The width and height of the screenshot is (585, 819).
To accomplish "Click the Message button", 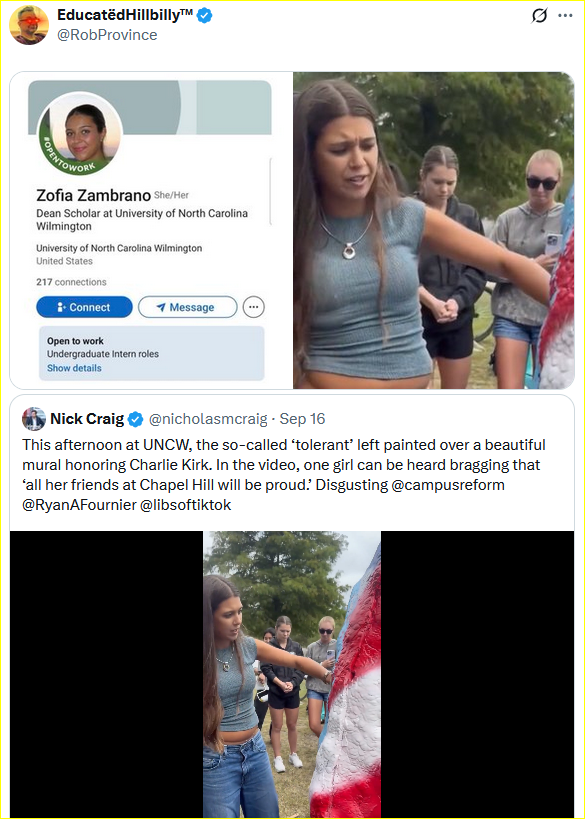I will pyautogui.click(x=188, y=307).
